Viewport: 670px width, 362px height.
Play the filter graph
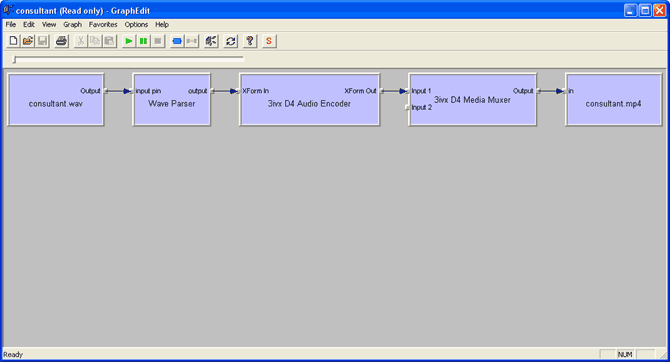pos(129,41)
